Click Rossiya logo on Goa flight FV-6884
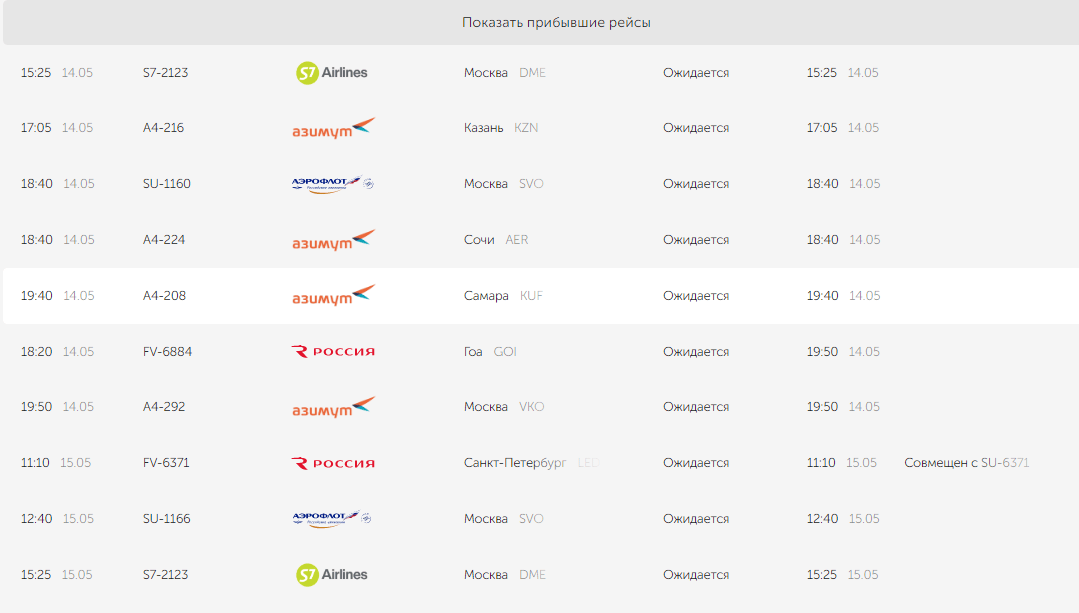Image resolution: width=1079 pixels, height=613 pixels. coord(333,352)
